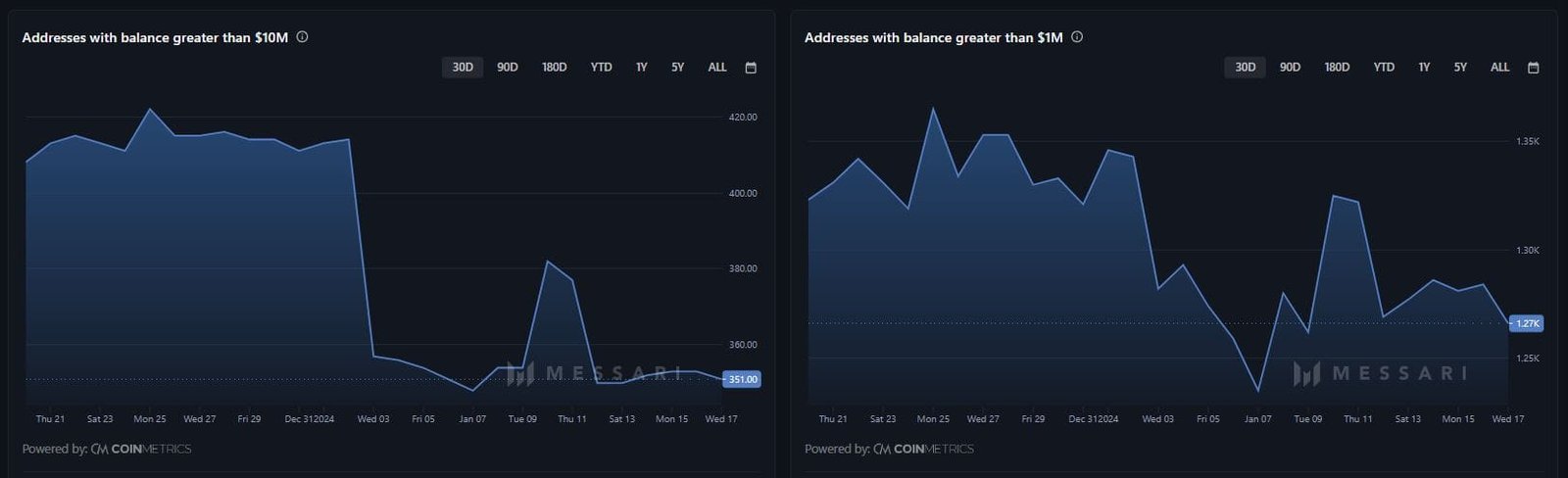Select 1Y range in $10M chart
This screenshot has width=1568, height=478.
pos(642,68)
